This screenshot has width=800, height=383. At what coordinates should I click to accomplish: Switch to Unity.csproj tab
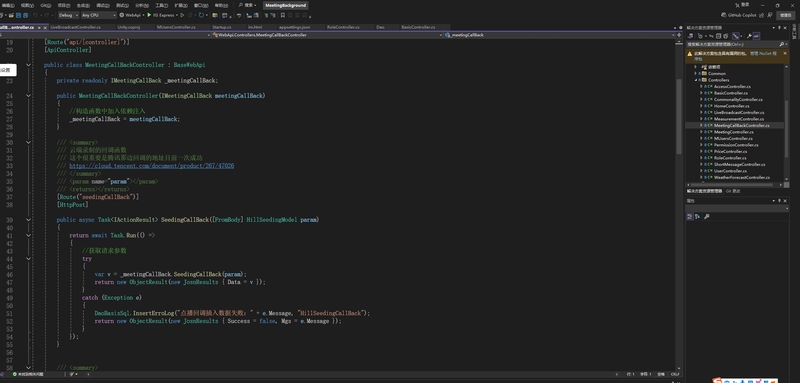pyautogui.click(x=129, y=27)
